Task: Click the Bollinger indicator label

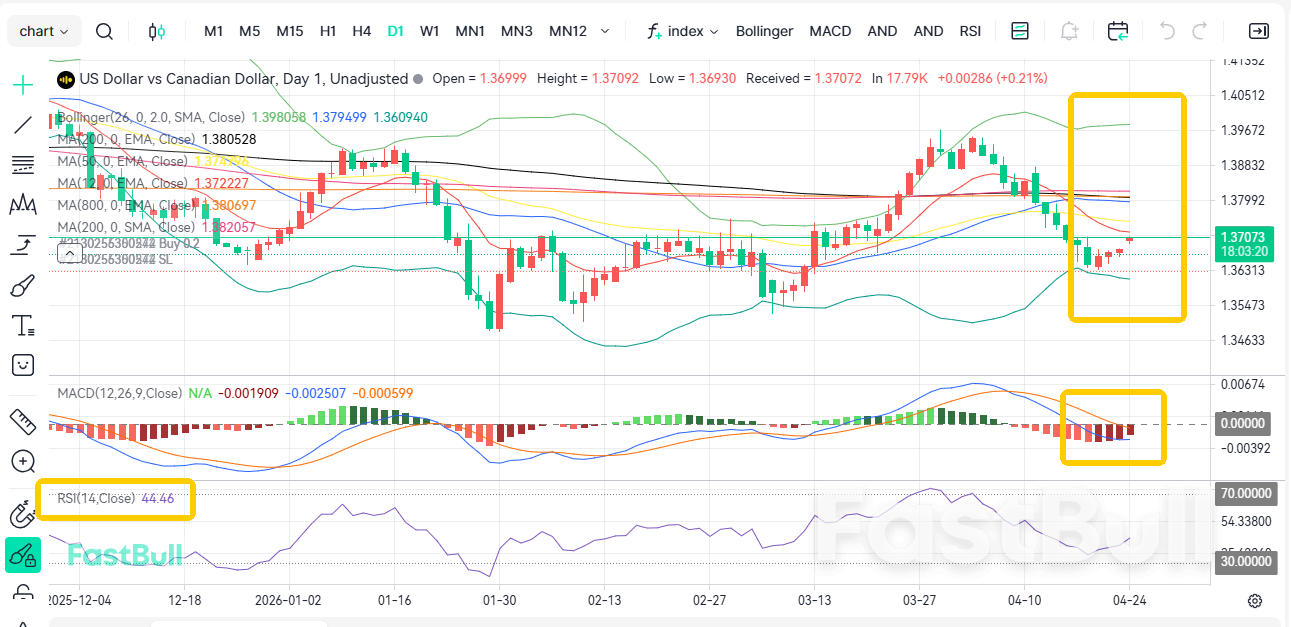Action: 764,31
